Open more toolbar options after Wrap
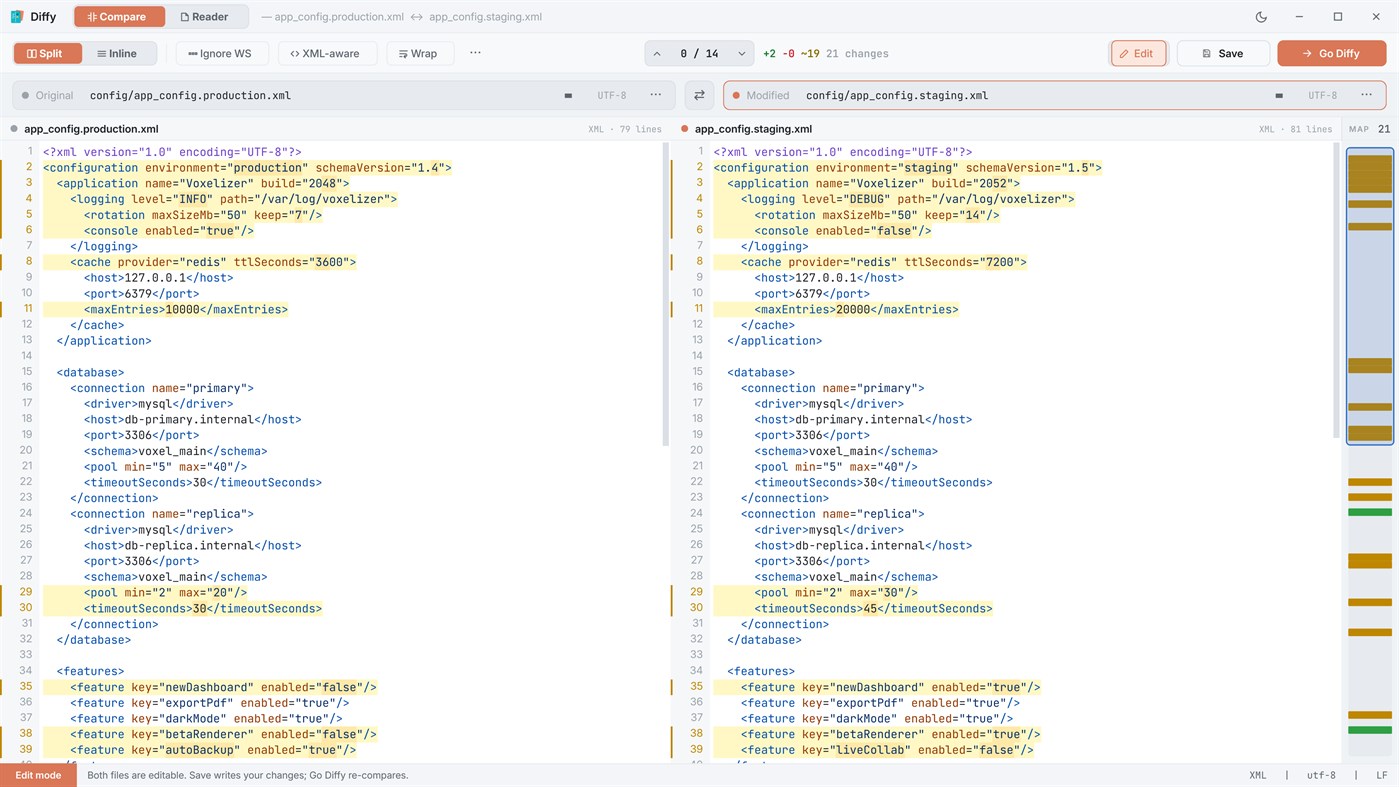 475,53
